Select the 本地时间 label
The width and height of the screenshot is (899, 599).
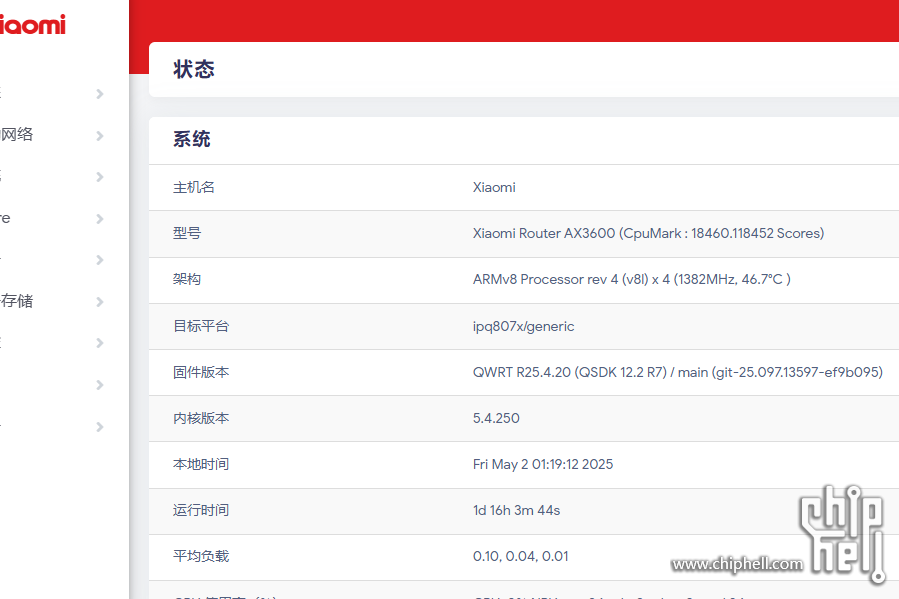click(x=201, y=464)
